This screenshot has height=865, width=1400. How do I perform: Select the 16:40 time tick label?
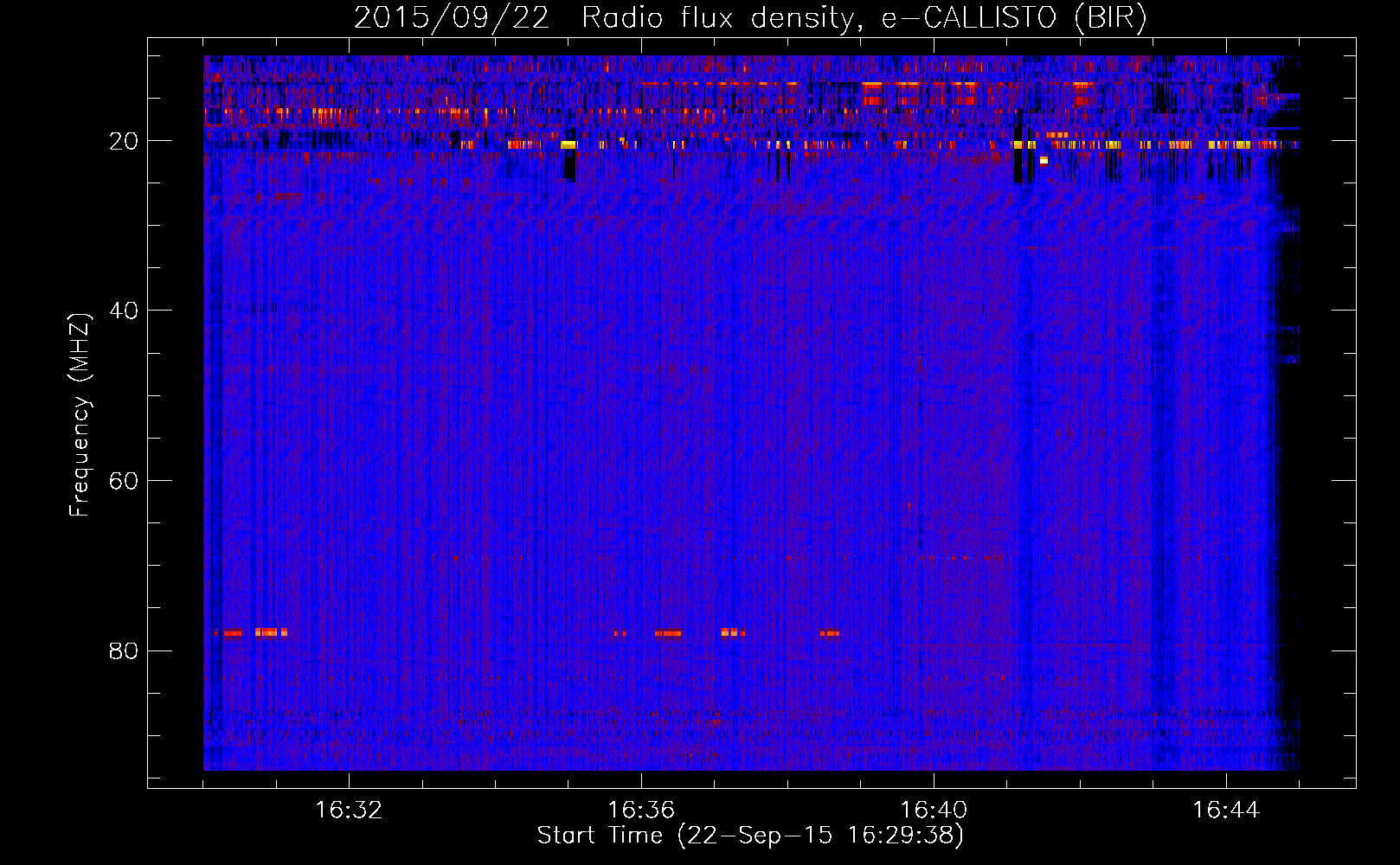(x=934, y=811)
